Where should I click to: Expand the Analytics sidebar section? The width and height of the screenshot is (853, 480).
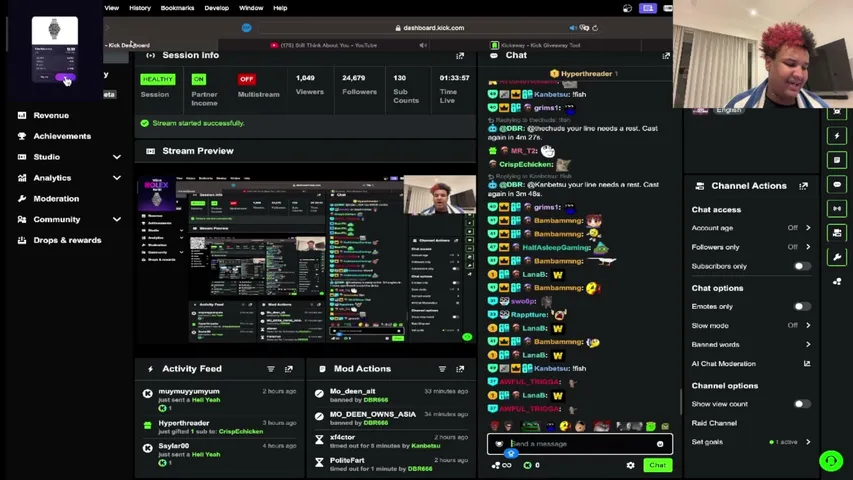tap(117, 178)
